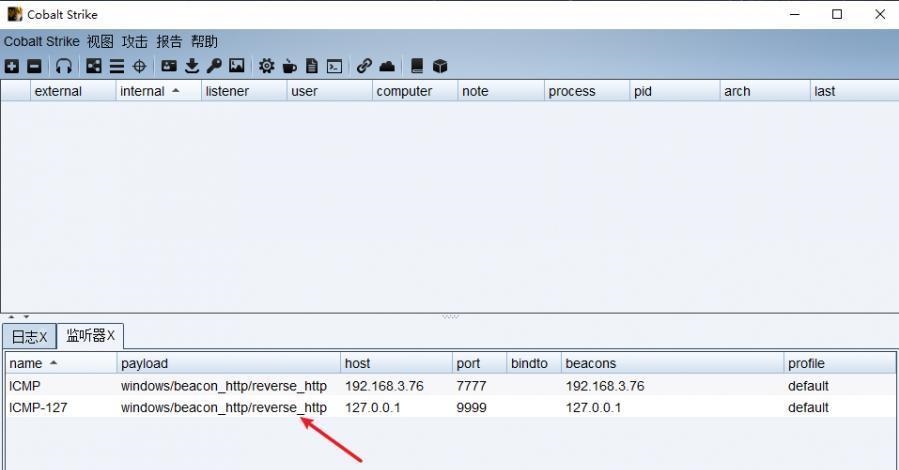
Task: Open the 帮助 menu
Action: point(204,41)
